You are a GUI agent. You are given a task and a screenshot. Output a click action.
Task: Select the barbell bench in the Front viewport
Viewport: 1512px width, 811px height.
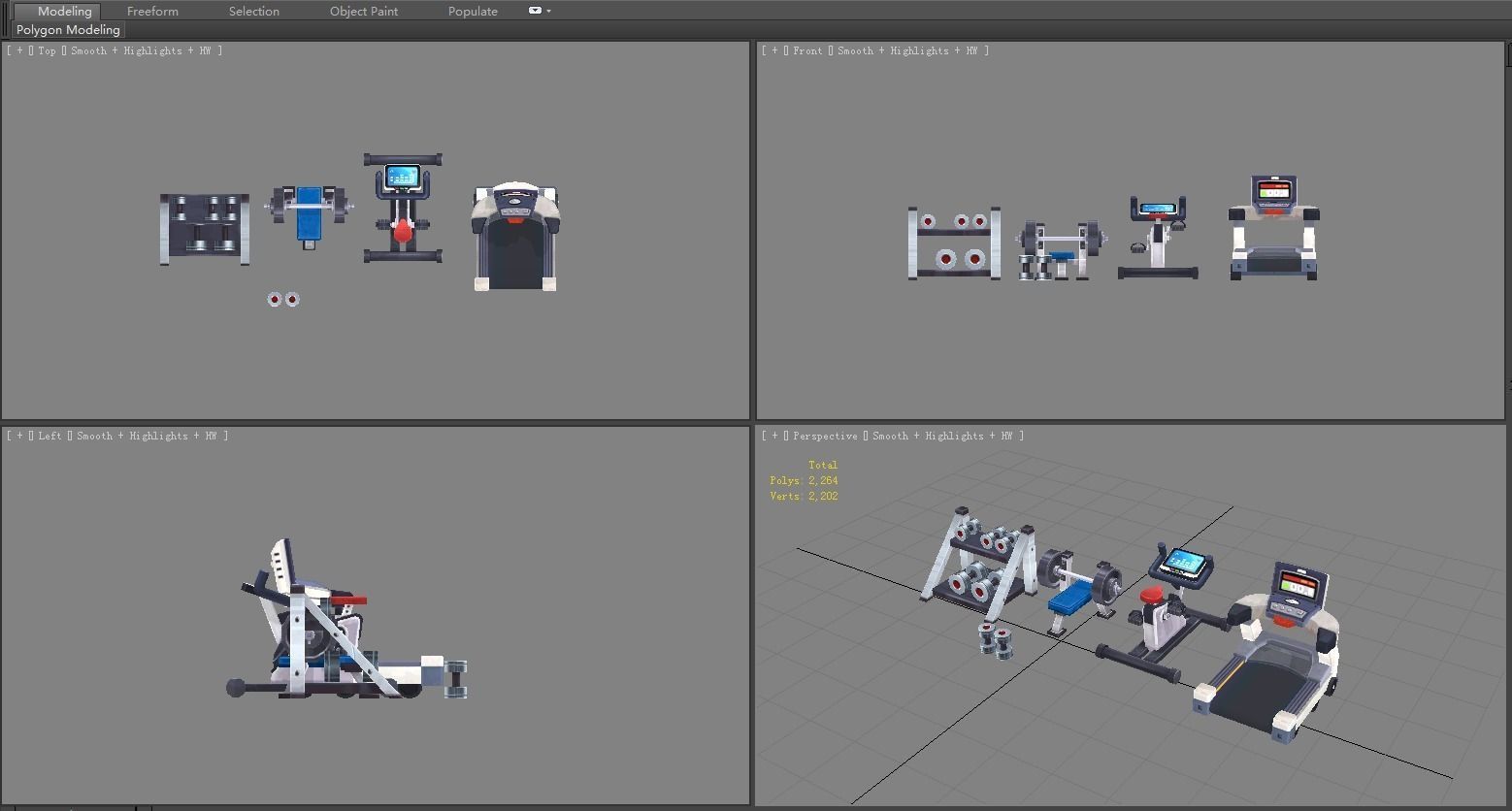pyautogui.click(x=1061, y=250)
